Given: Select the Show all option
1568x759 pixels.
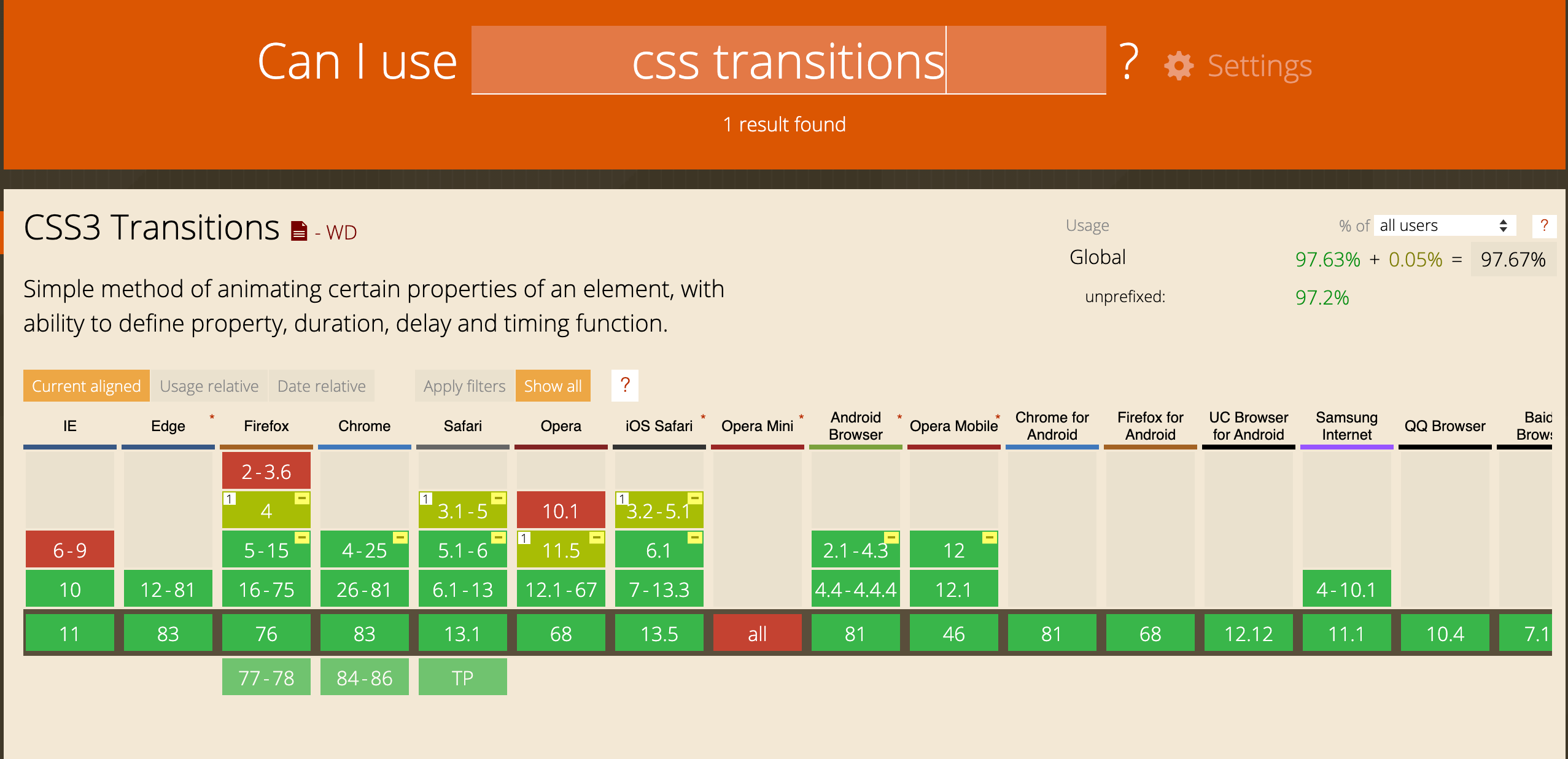Looking at the screenshot, I should pos(553,386).
